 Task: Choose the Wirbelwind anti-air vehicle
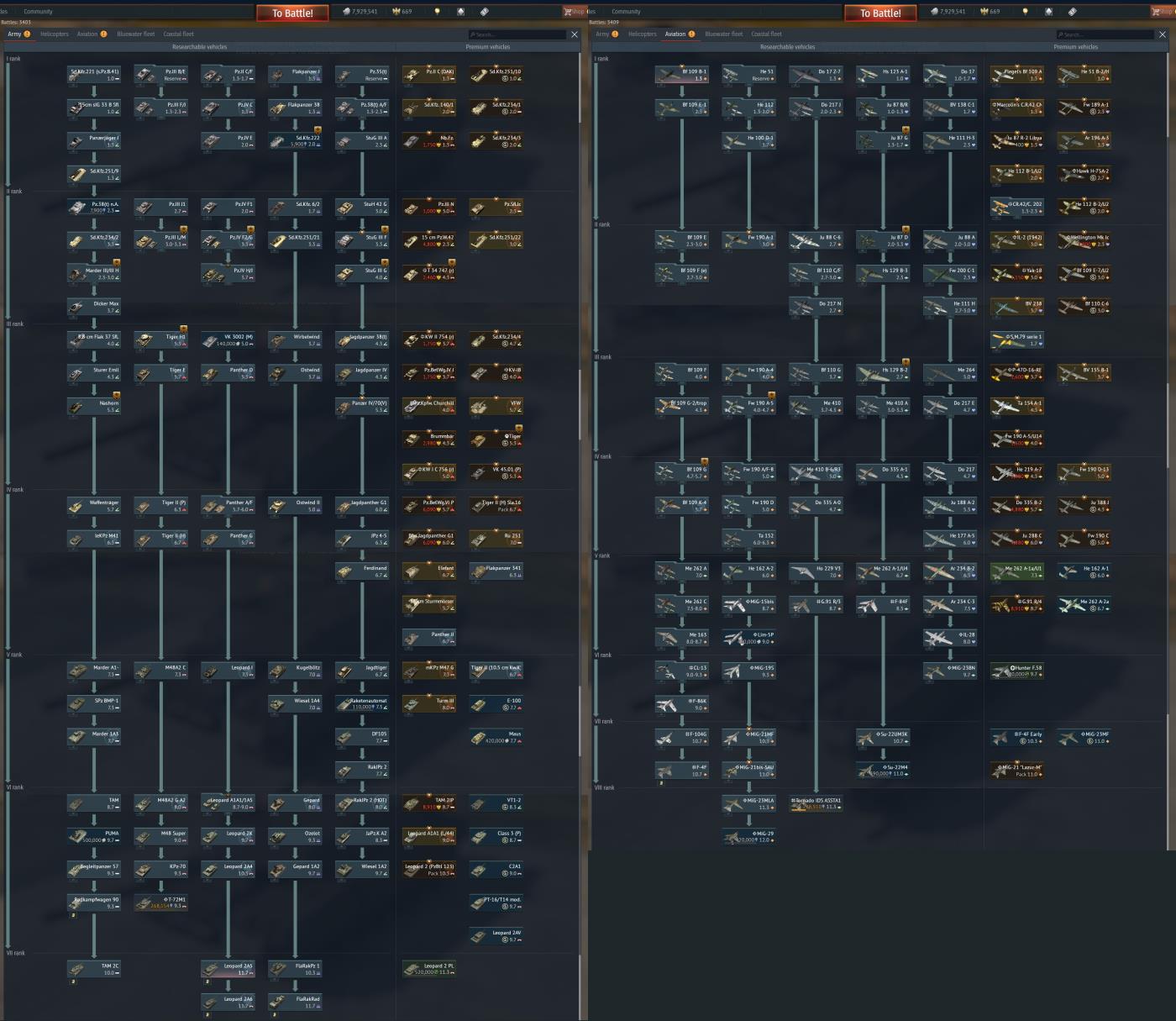click(x=295, y=339)
